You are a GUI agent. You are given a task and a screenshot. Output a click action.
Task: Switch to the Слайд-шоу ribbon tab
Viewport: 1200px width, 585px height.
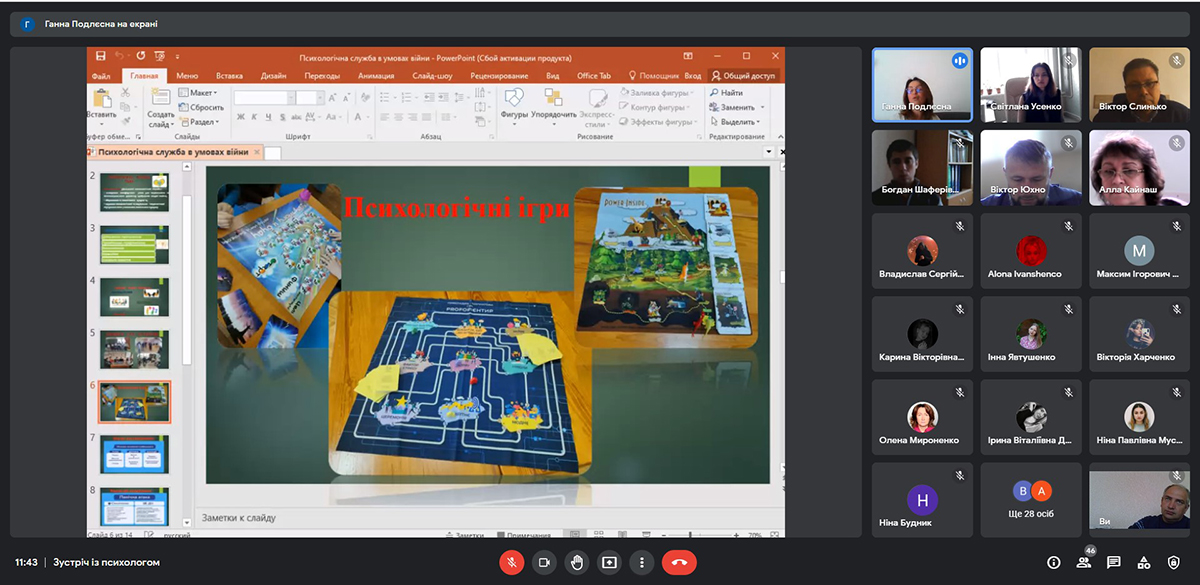click(432, 76)
